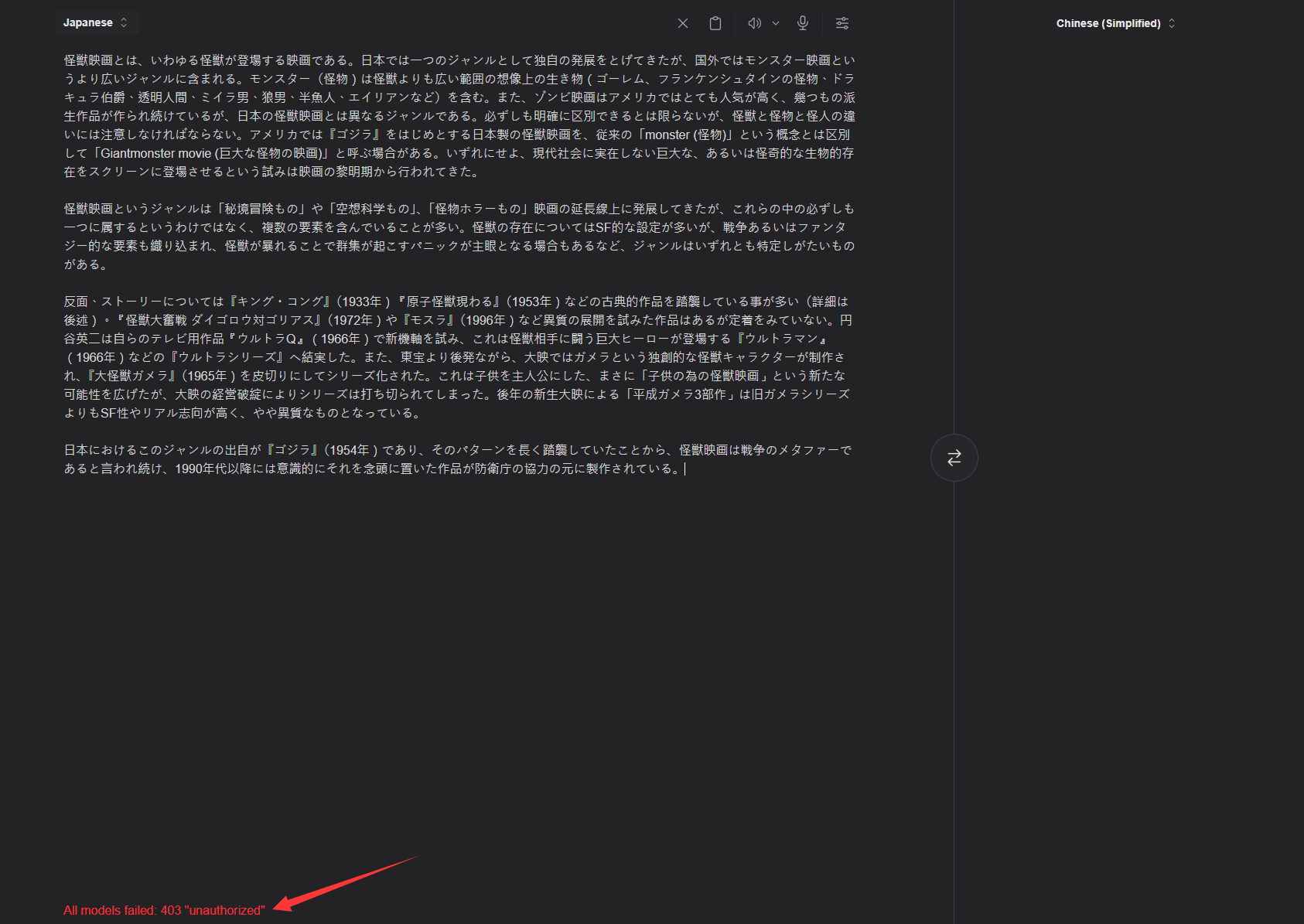Start voice input with the microphone icon
Viewport: 1304px width, 924px height.
tap(803, 23)
